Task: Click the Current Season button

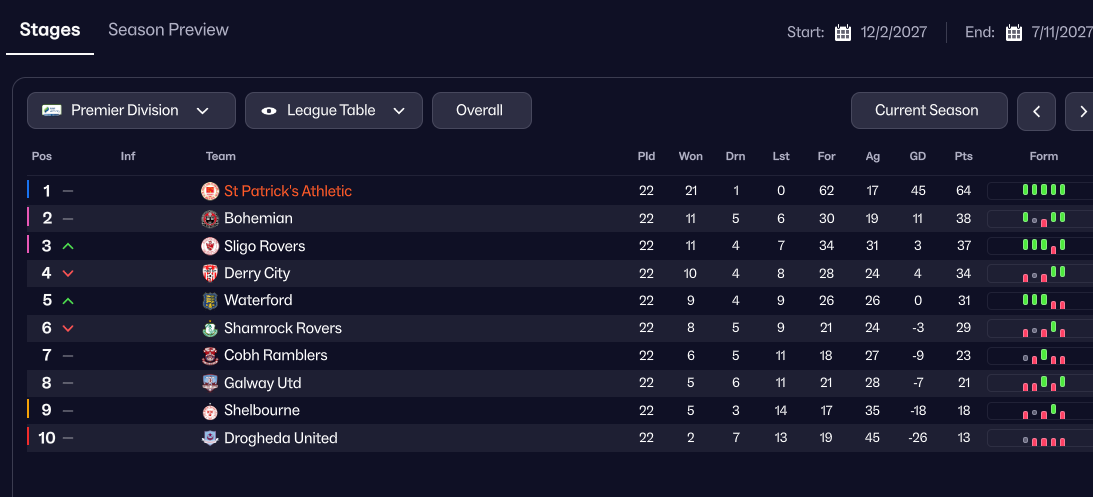Action: point(929,111)
